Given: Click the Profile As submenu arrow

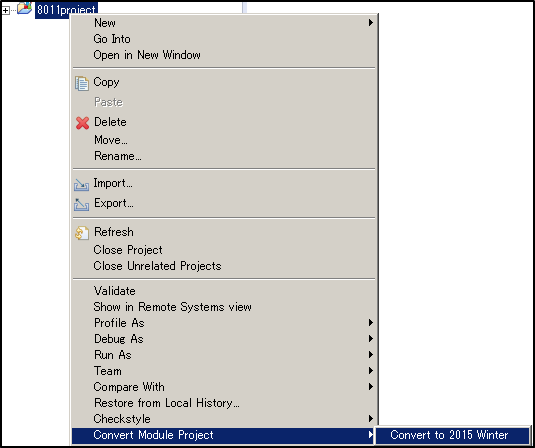Looking at the screenshot, I should [371, 323].
